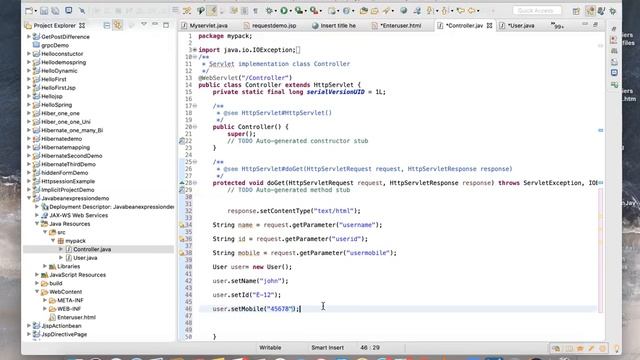Minimize the editor area

[585, 24]
